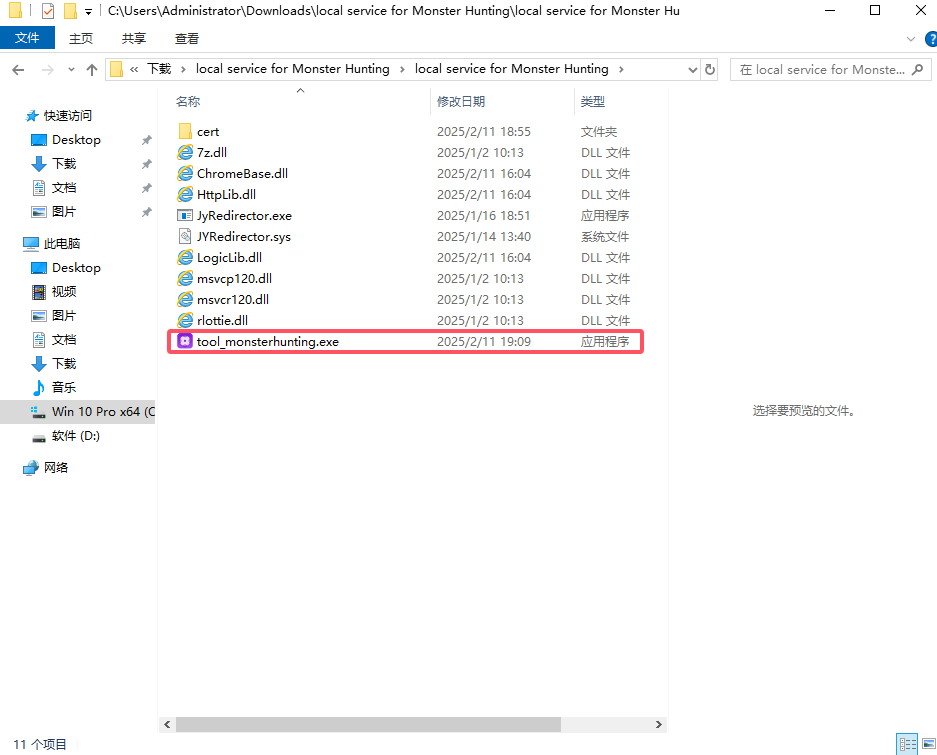Select the JYRedirector.sys file icon
Image resolution: width=937 pixels, height=755 pixels.
[x=185, y=236]
